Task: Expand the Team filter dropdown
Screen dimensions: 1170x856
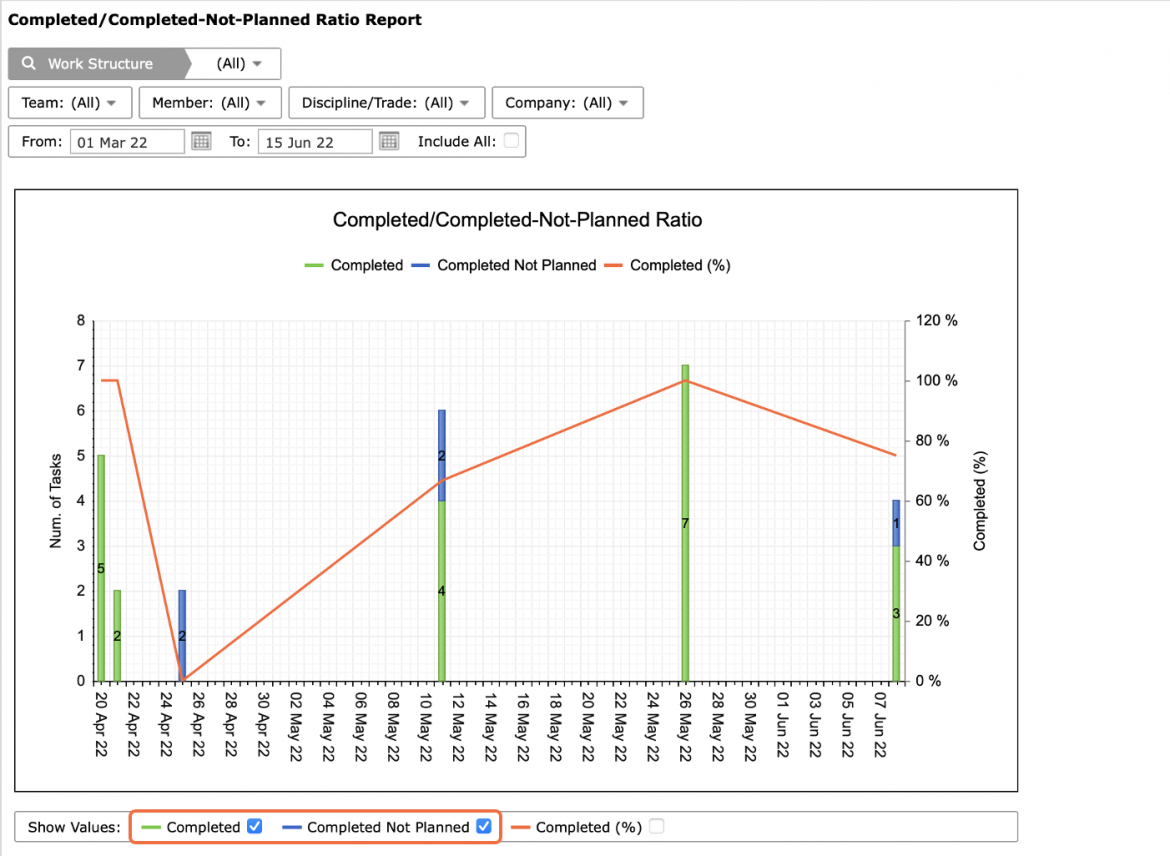Action: (69, 103)
